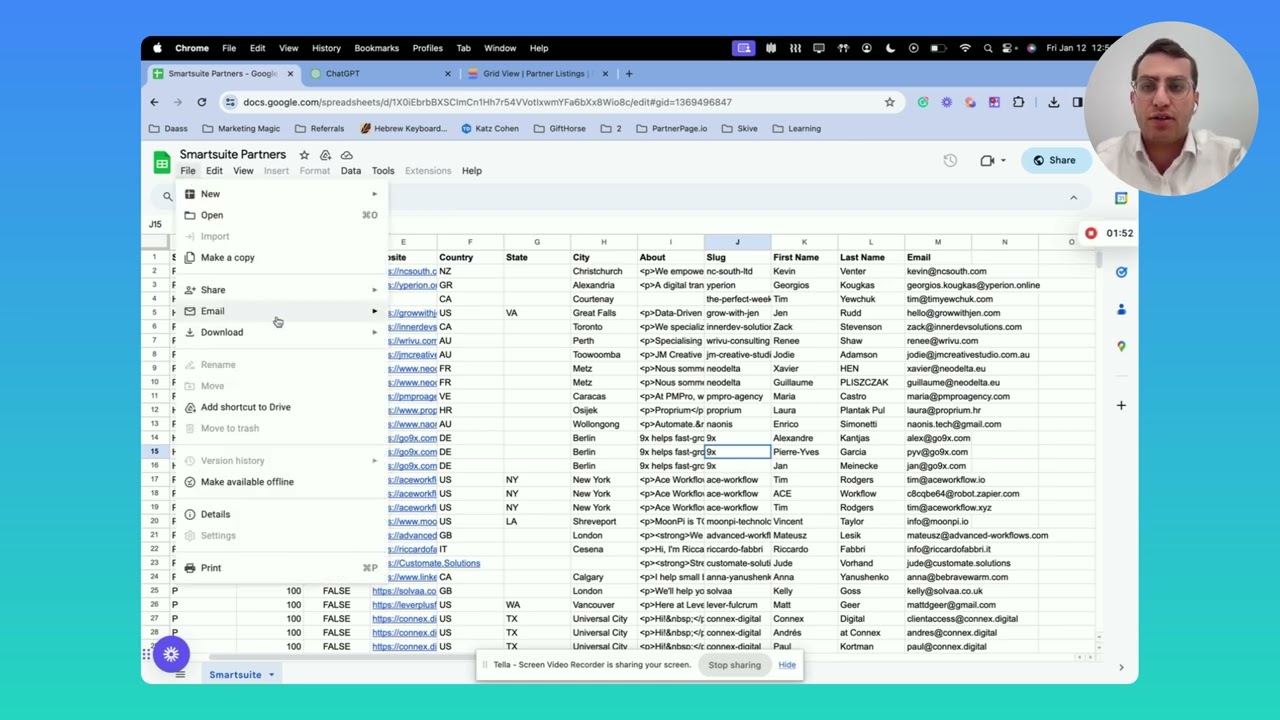This screenshot has height=720, width=1280.
Task: Expand the Share submenu in File menu
Action: (x=281, y=290)
